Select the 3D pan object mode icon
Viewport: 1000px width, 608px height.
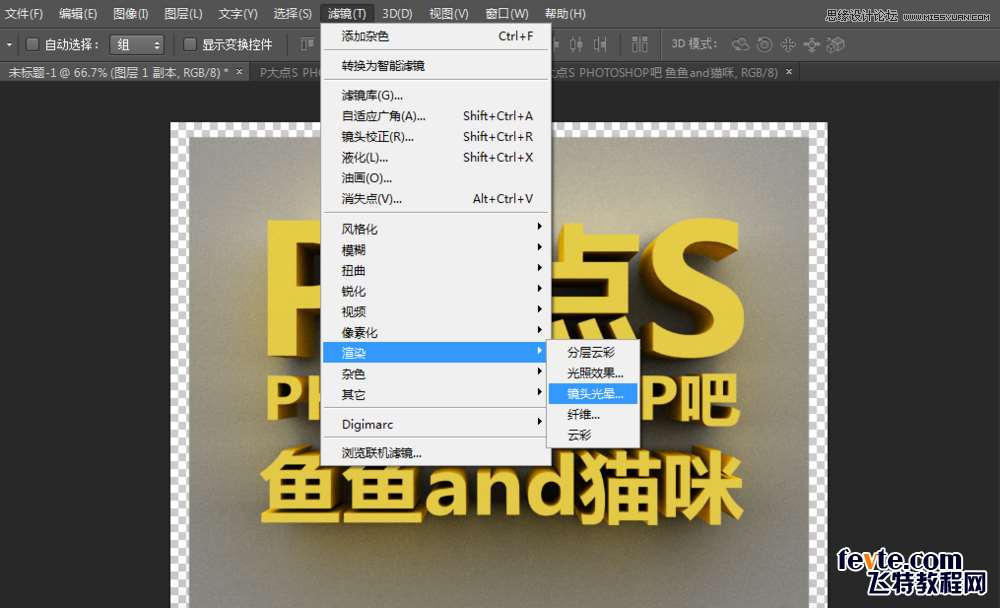pos(788,45)
